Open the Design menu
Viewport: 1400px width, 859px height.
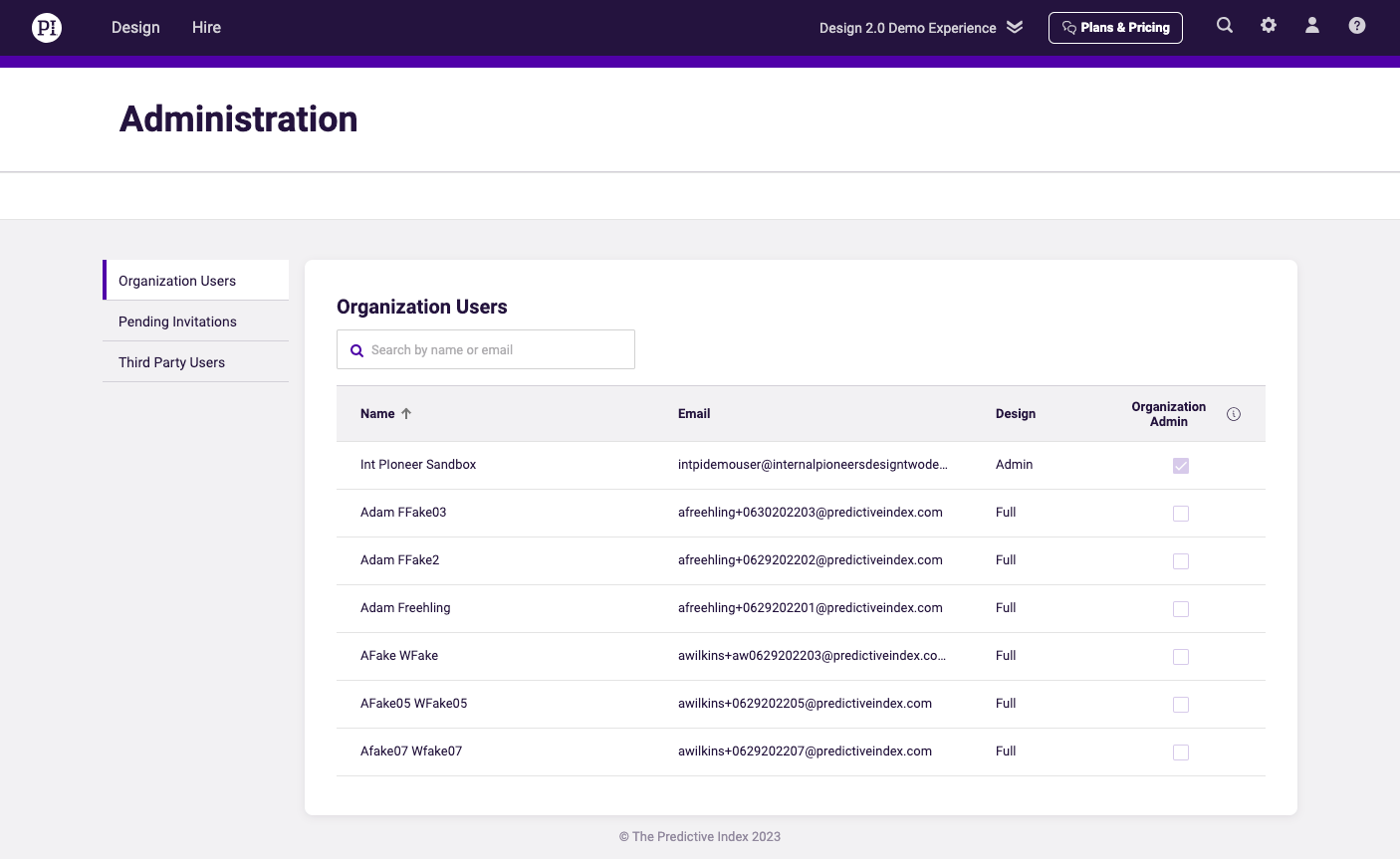click(135, 28)
